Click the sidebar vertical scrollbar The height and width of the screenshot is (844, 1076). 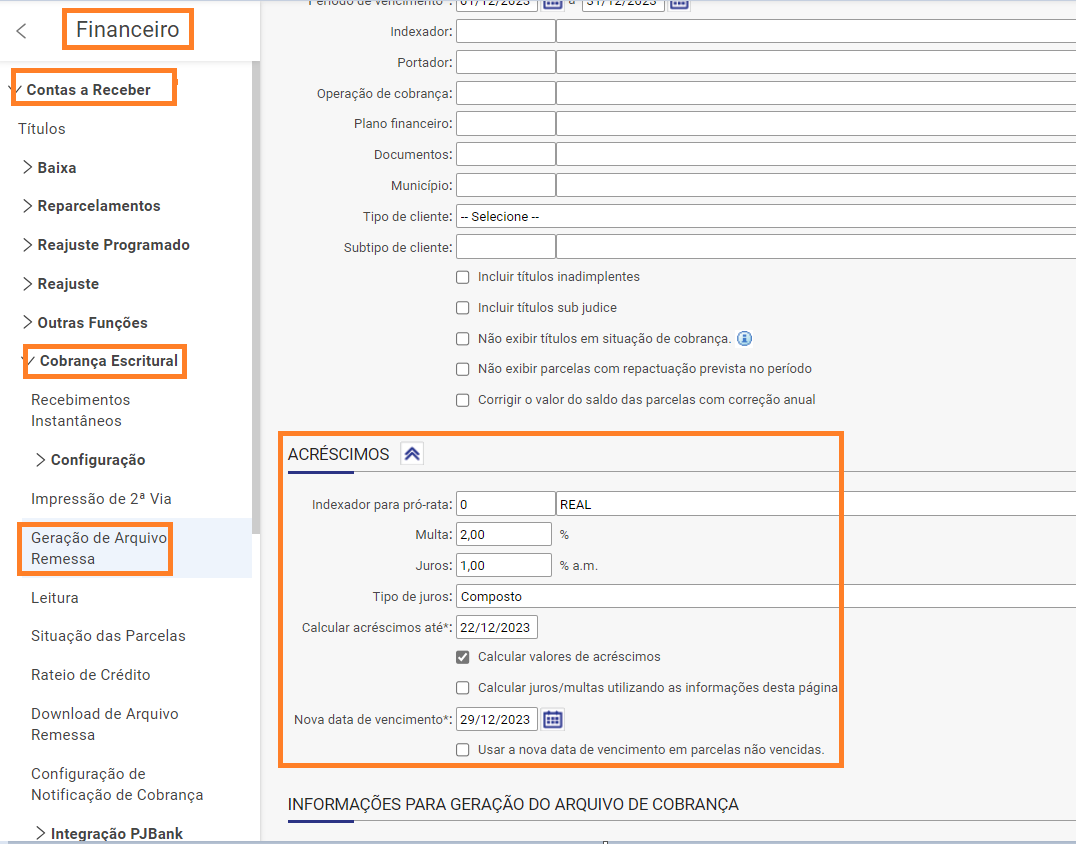256,296
